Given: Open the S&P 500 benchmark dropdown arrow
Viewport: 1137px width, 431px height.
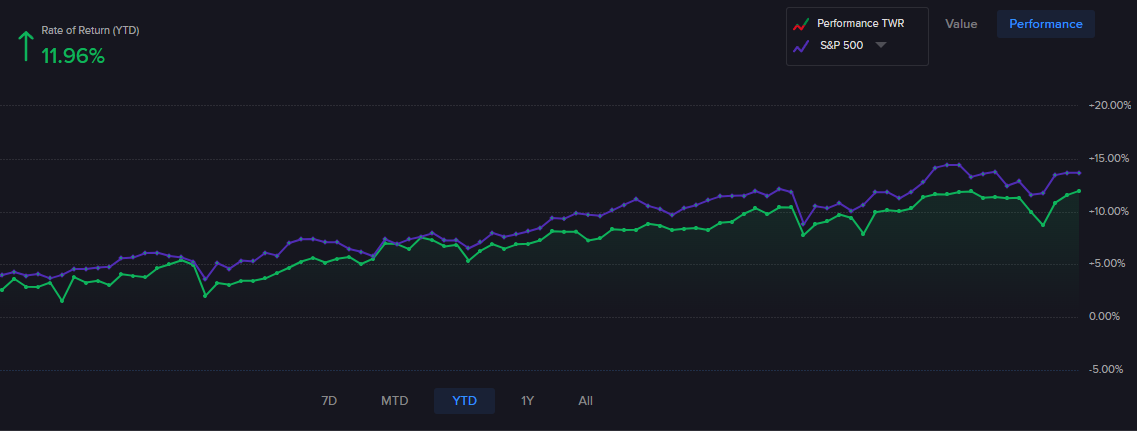Looking at the screenshot, I should 880,45.
